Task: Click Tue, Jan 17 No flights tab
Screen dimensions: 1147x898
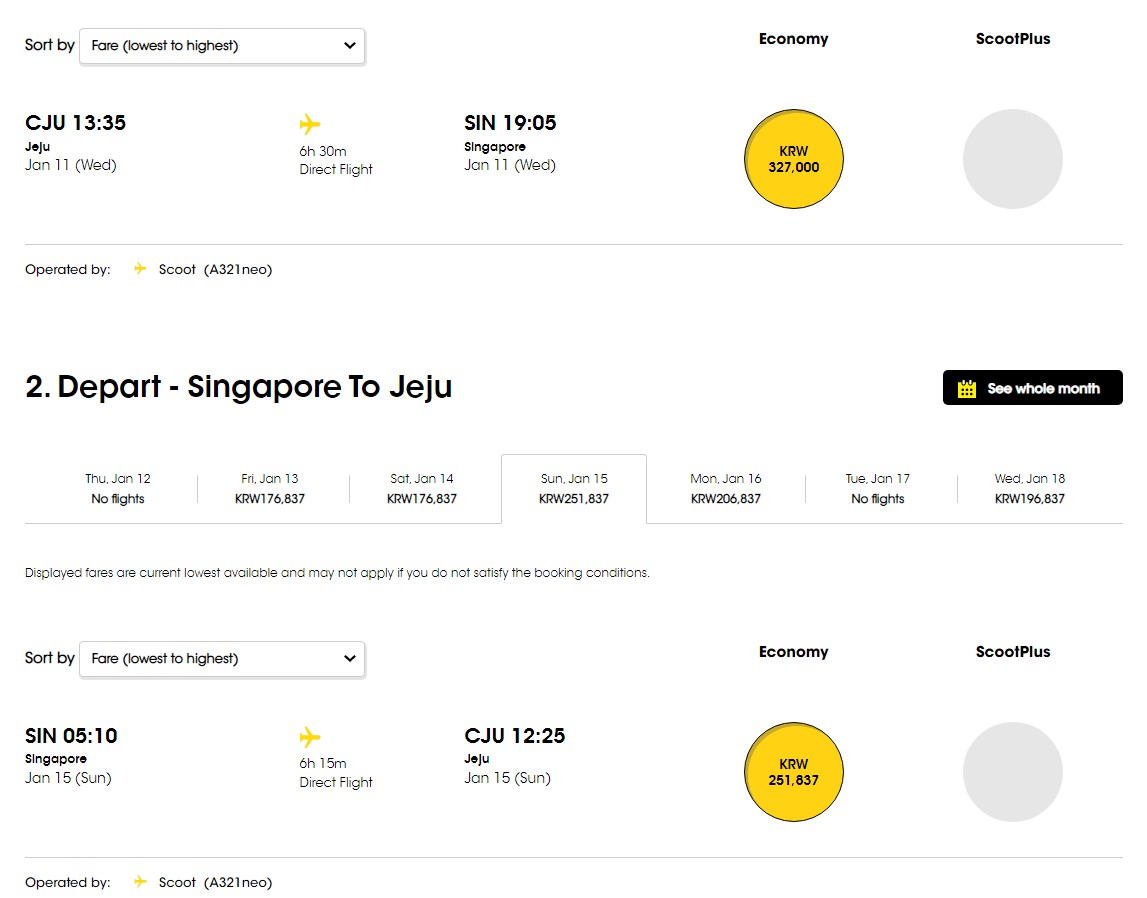Action: pos(878,488)
